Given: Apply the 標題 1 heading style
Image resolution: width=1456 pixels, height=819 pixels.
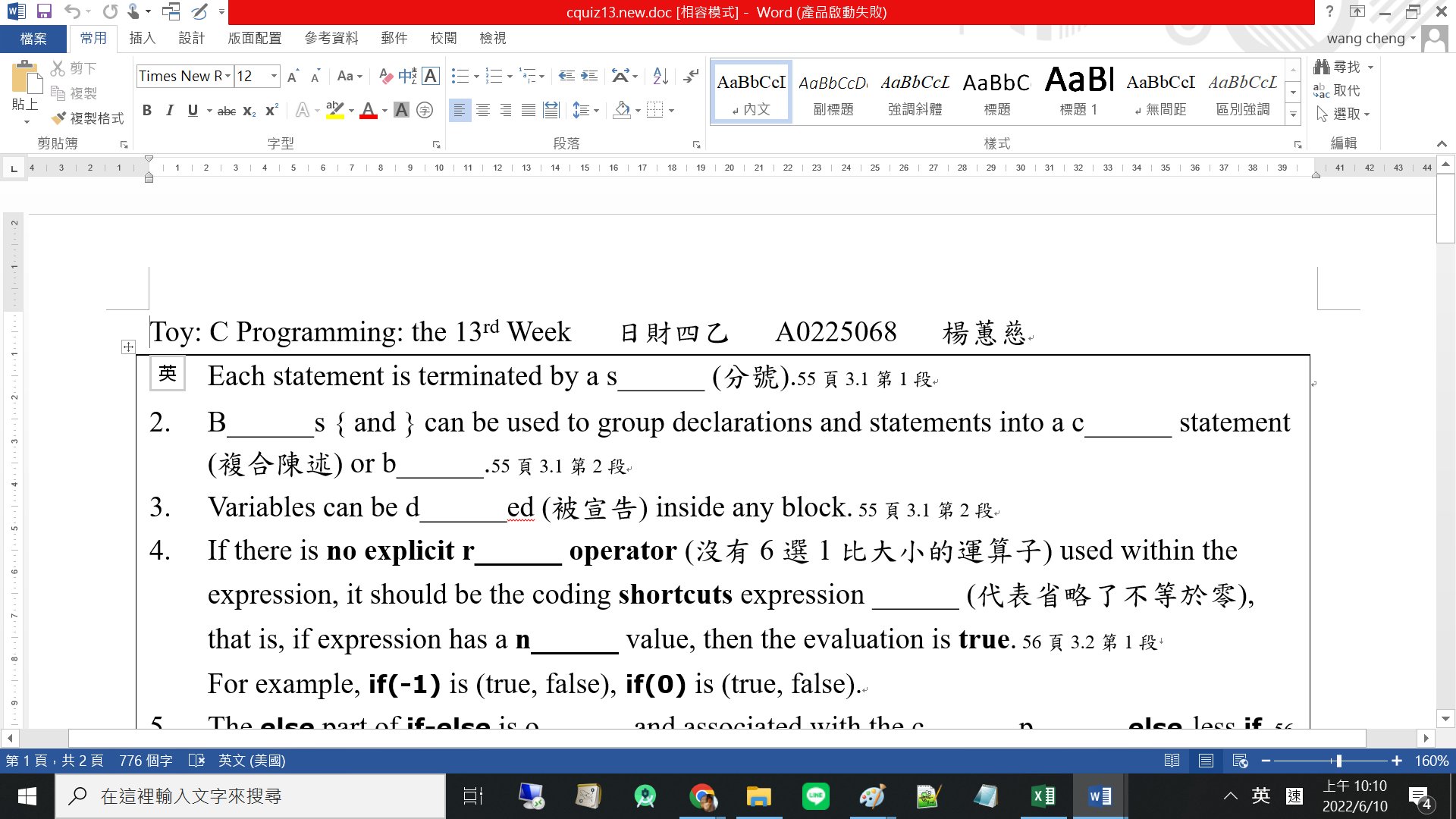Looking at the screenshot, I should tap(1079, 92).
